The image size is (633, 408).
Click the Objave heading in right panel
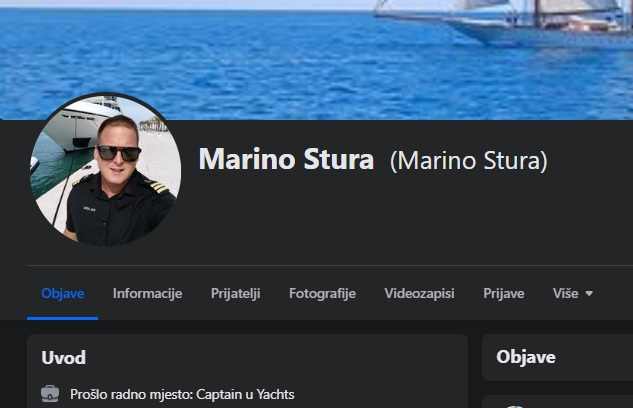pos(526,357)
